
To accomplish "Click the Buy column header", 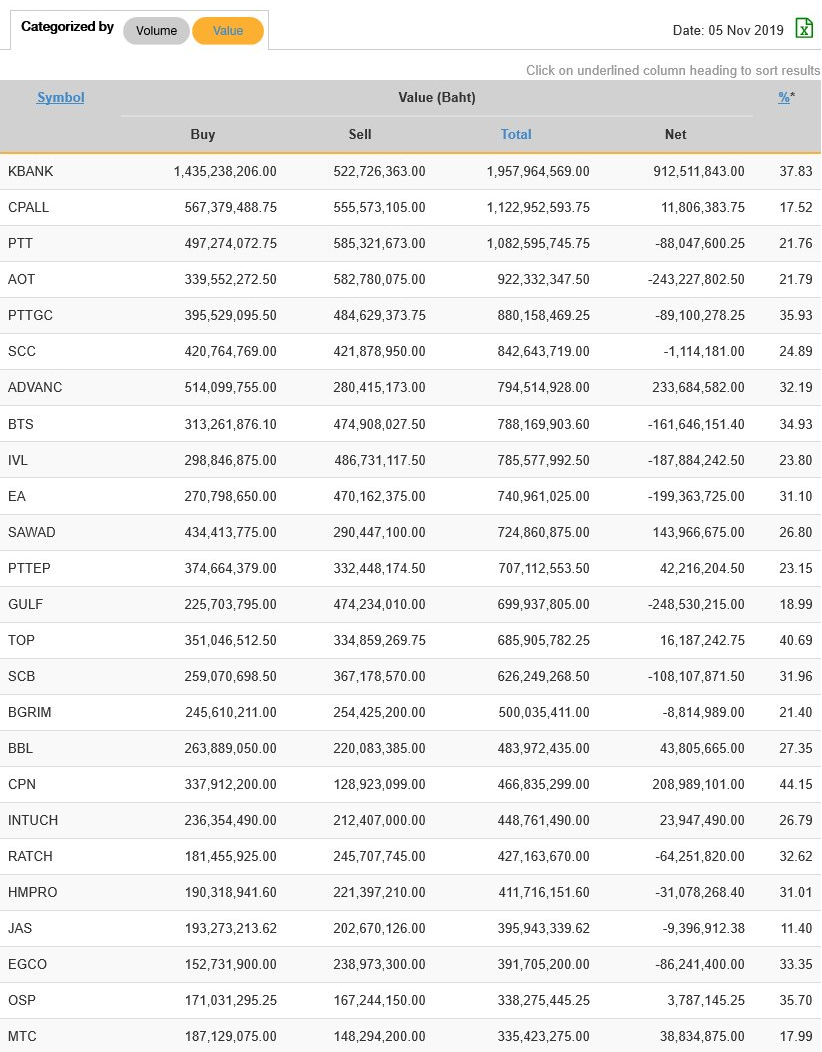I will pyautogui.click(x=203, y=134).
